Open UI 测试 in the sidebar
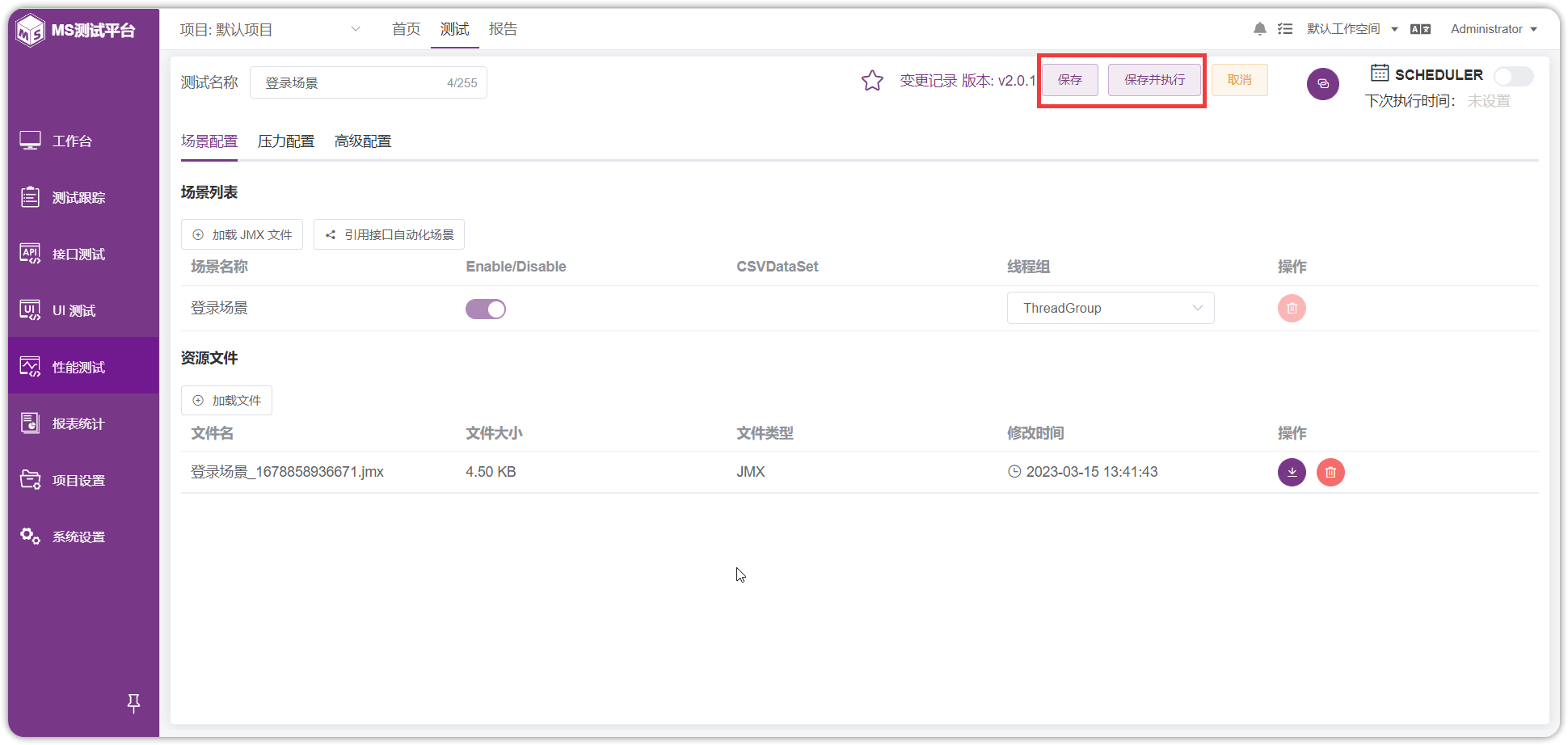Image resolution: width=1568 pixels, height=745 pixels. coord(83,310)
